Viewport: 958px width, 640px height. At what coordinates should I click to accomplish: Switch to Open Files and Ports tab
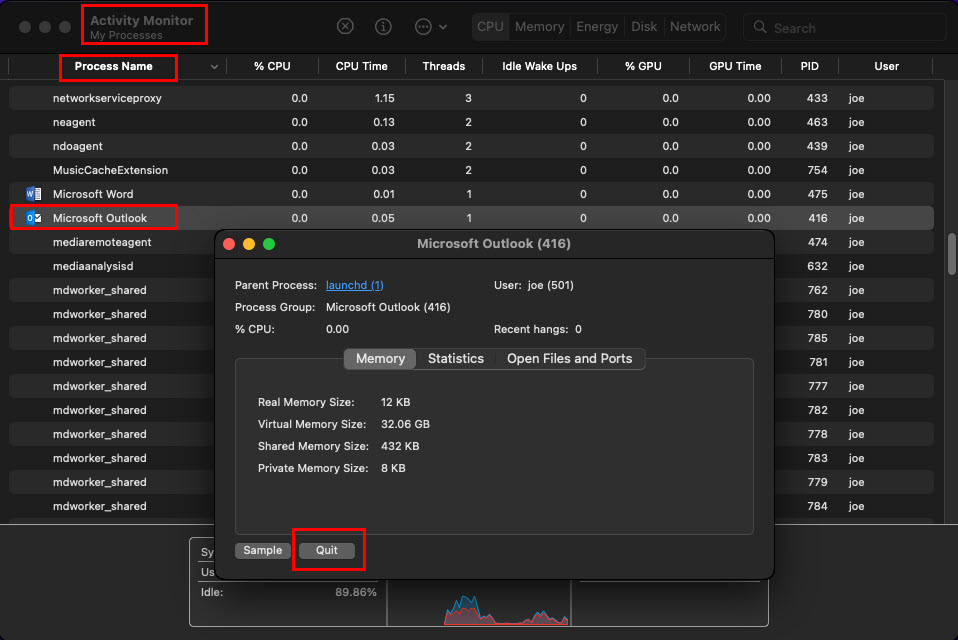coord(569,358)
